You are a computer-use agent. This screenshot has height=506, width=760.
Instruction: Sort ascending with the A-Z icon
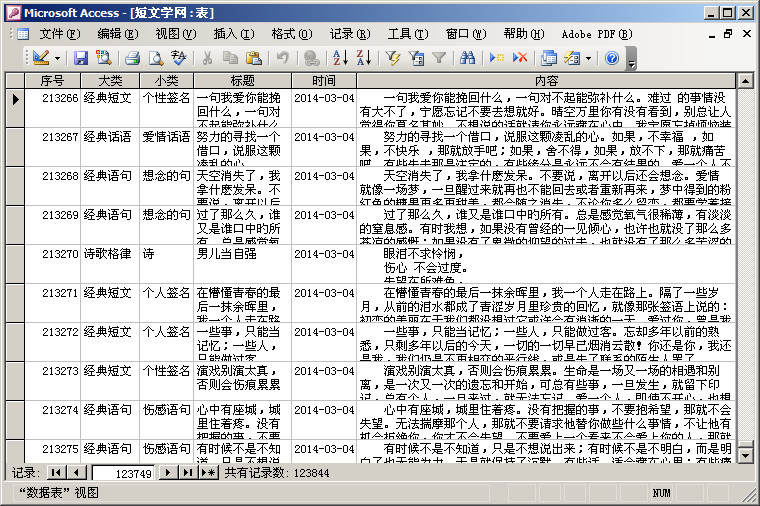340,58
